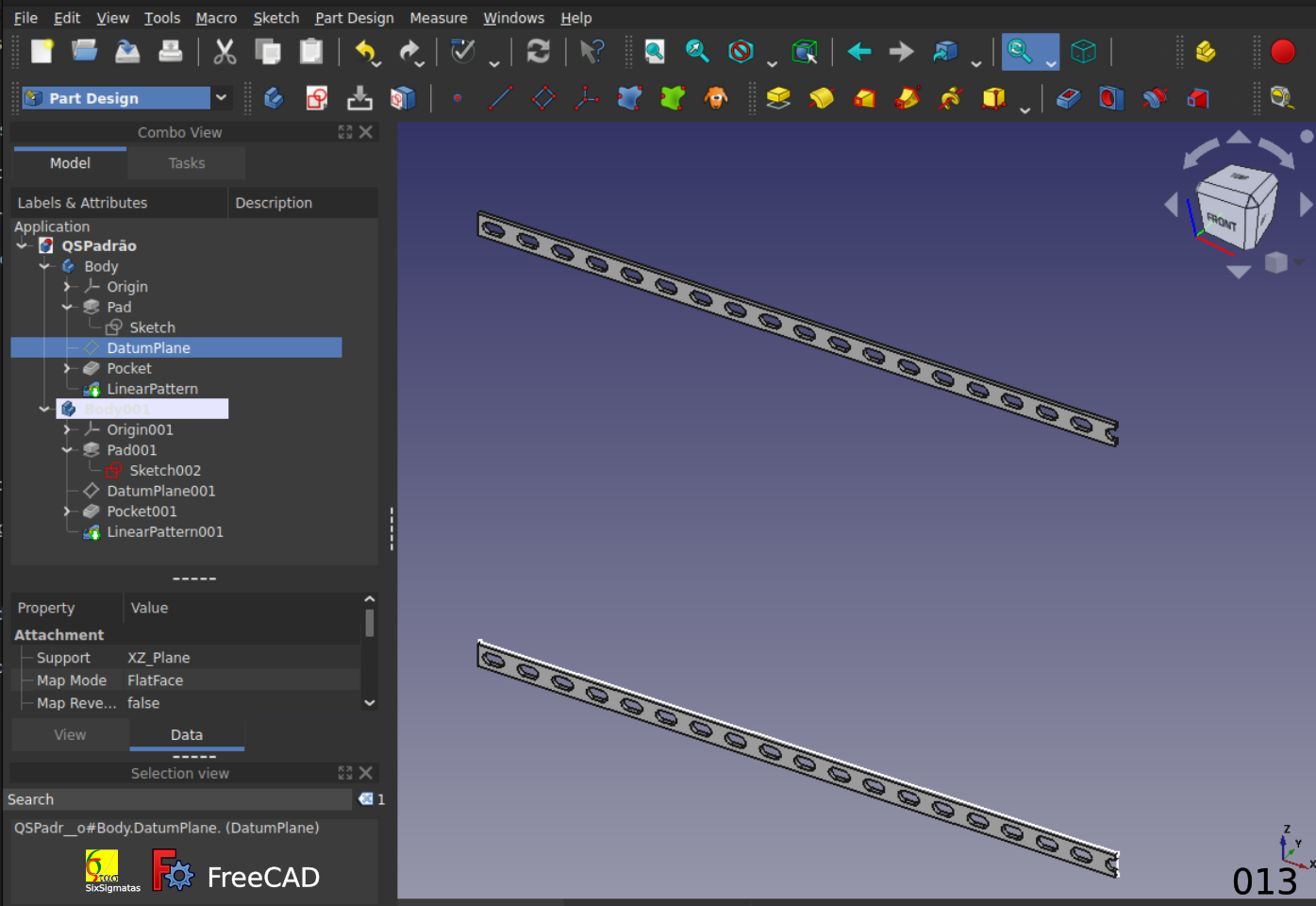Screen dimensions: 1316x906
Task: Click the Create body icon
Action: [x=274, y=98]
